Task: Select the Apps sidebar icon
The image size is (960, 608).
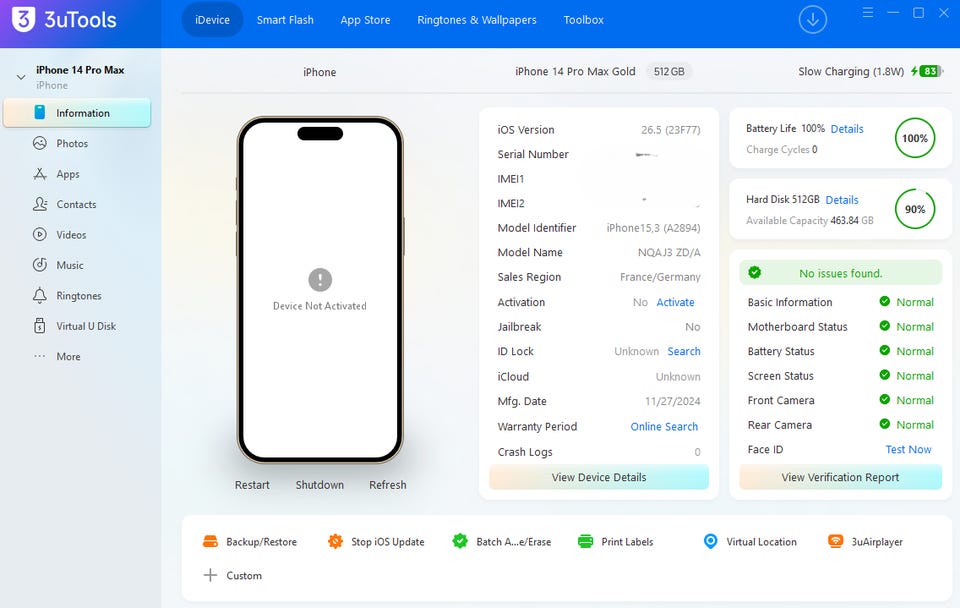Action: pos(40,174)
